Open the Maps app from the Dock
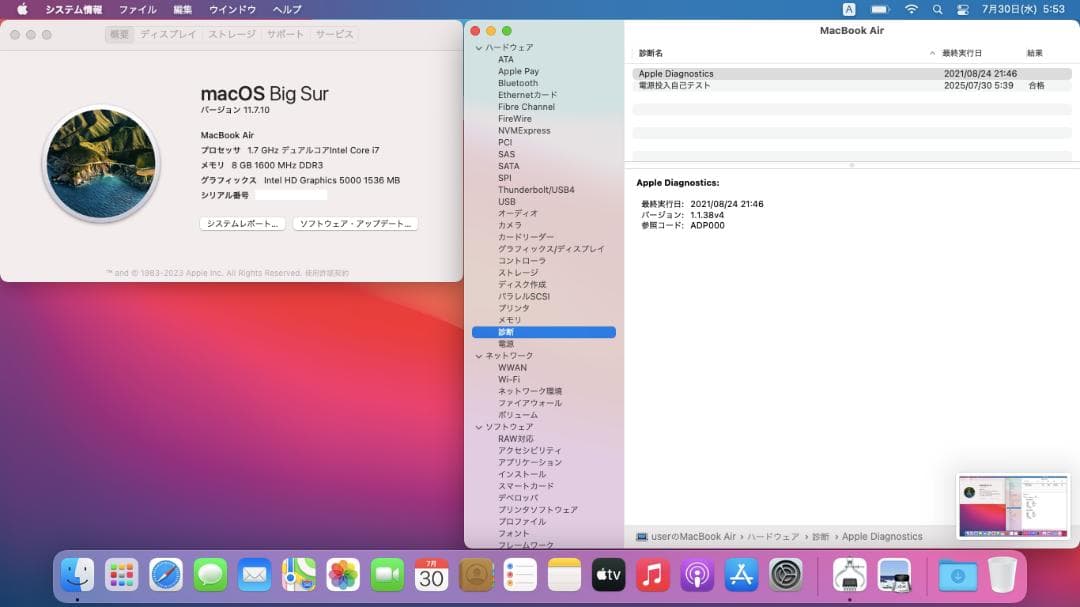 tap(298, 575)
